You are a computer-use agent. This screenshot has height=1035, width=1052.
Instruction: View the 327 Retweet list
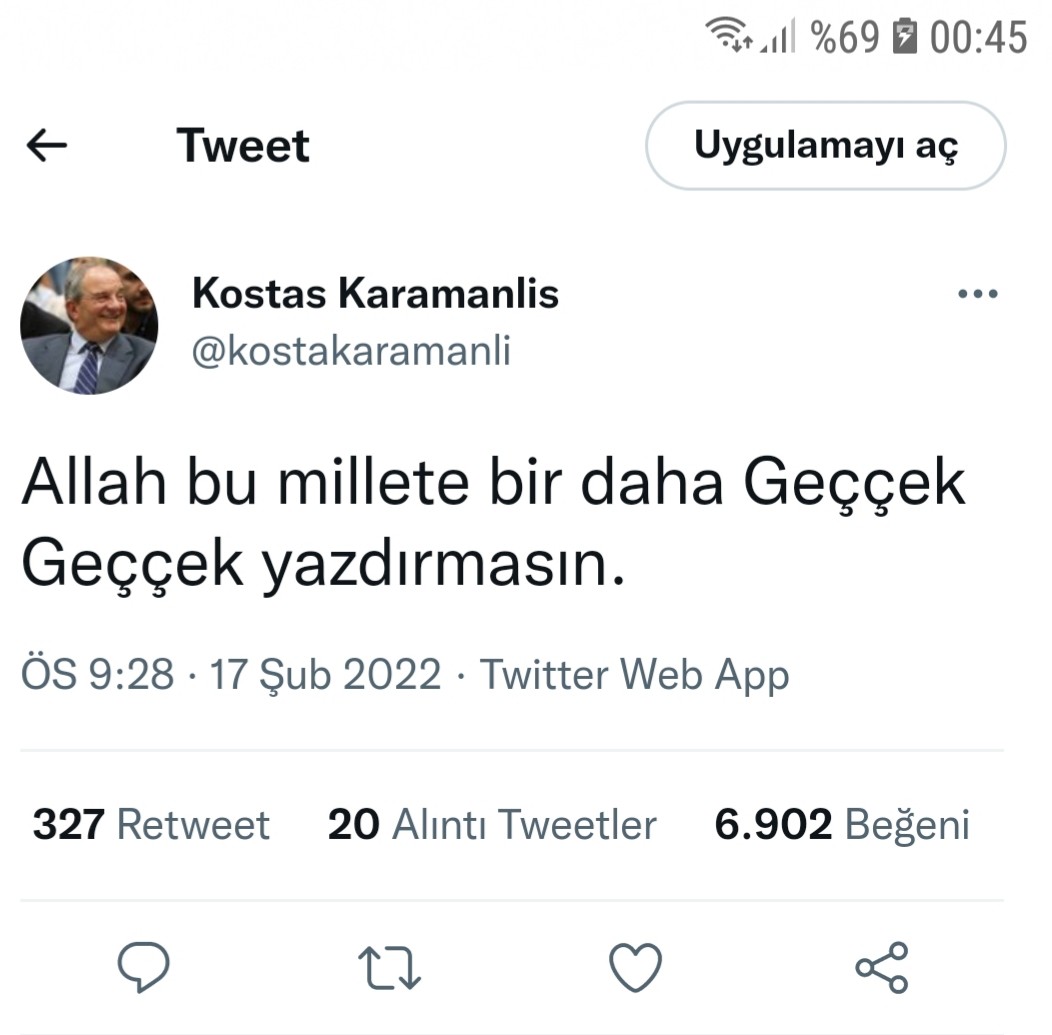[x=151, y=825]
